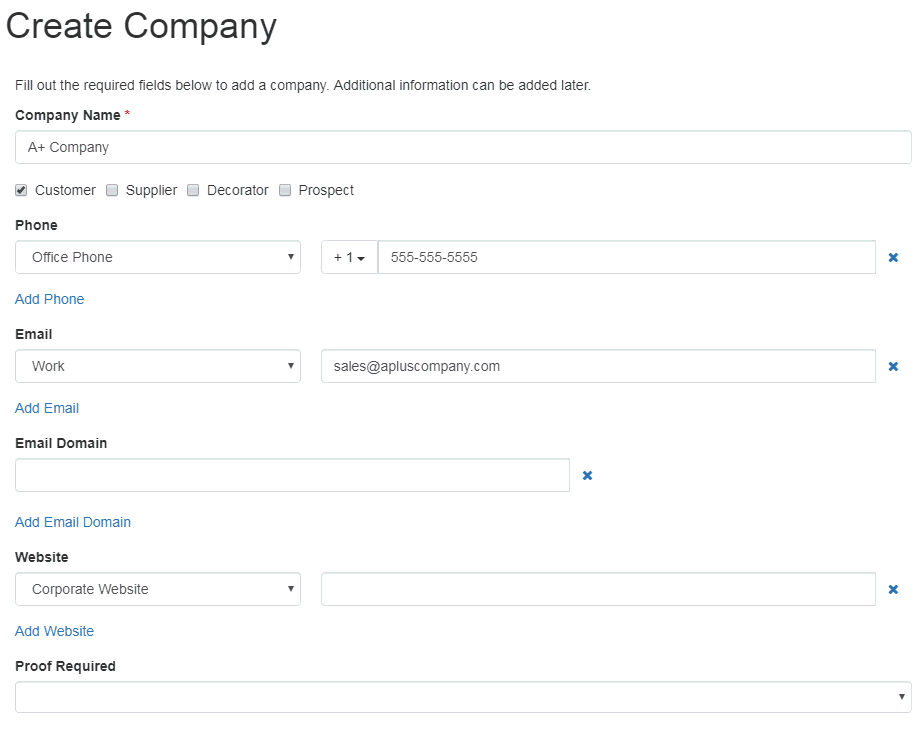
Task: Expand the +1 country code selector
Action: [349, 257]
